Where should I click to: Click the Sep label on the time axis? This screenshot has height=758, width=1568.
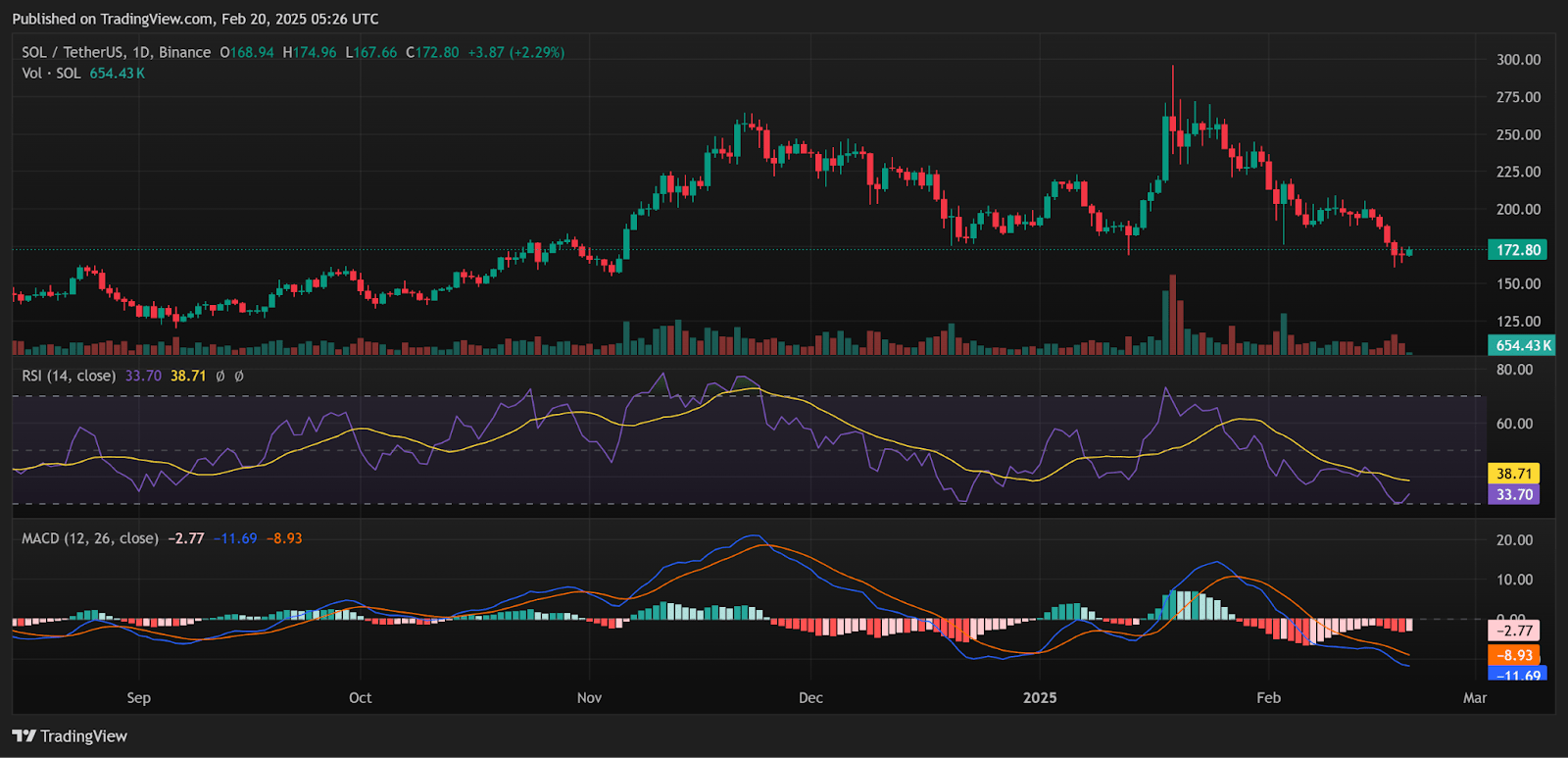pyautogui.click(x=139, y=698)
